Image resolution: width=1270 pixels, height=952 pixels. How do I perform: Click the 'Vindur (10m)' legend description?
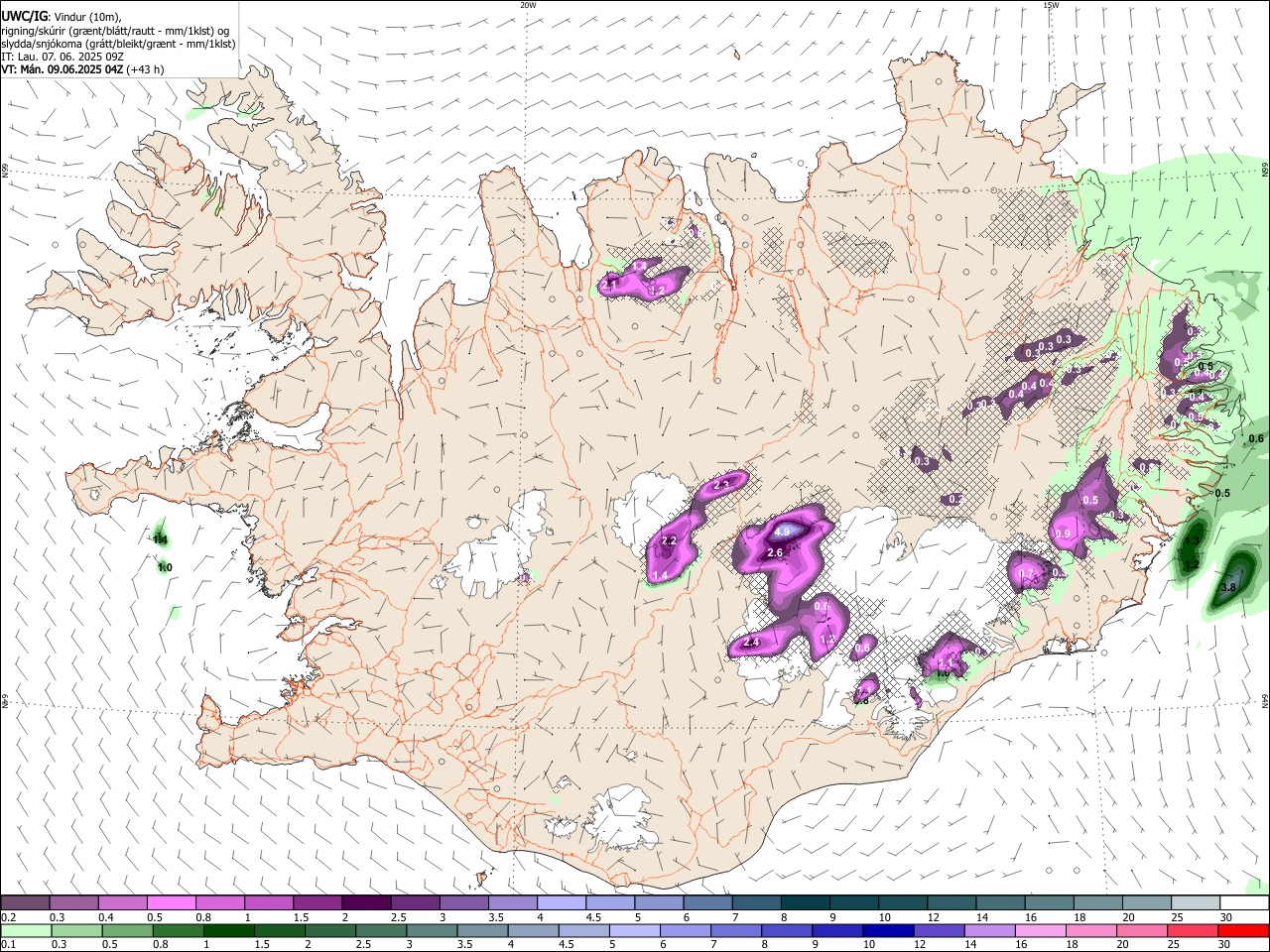(x=87, y=17)
